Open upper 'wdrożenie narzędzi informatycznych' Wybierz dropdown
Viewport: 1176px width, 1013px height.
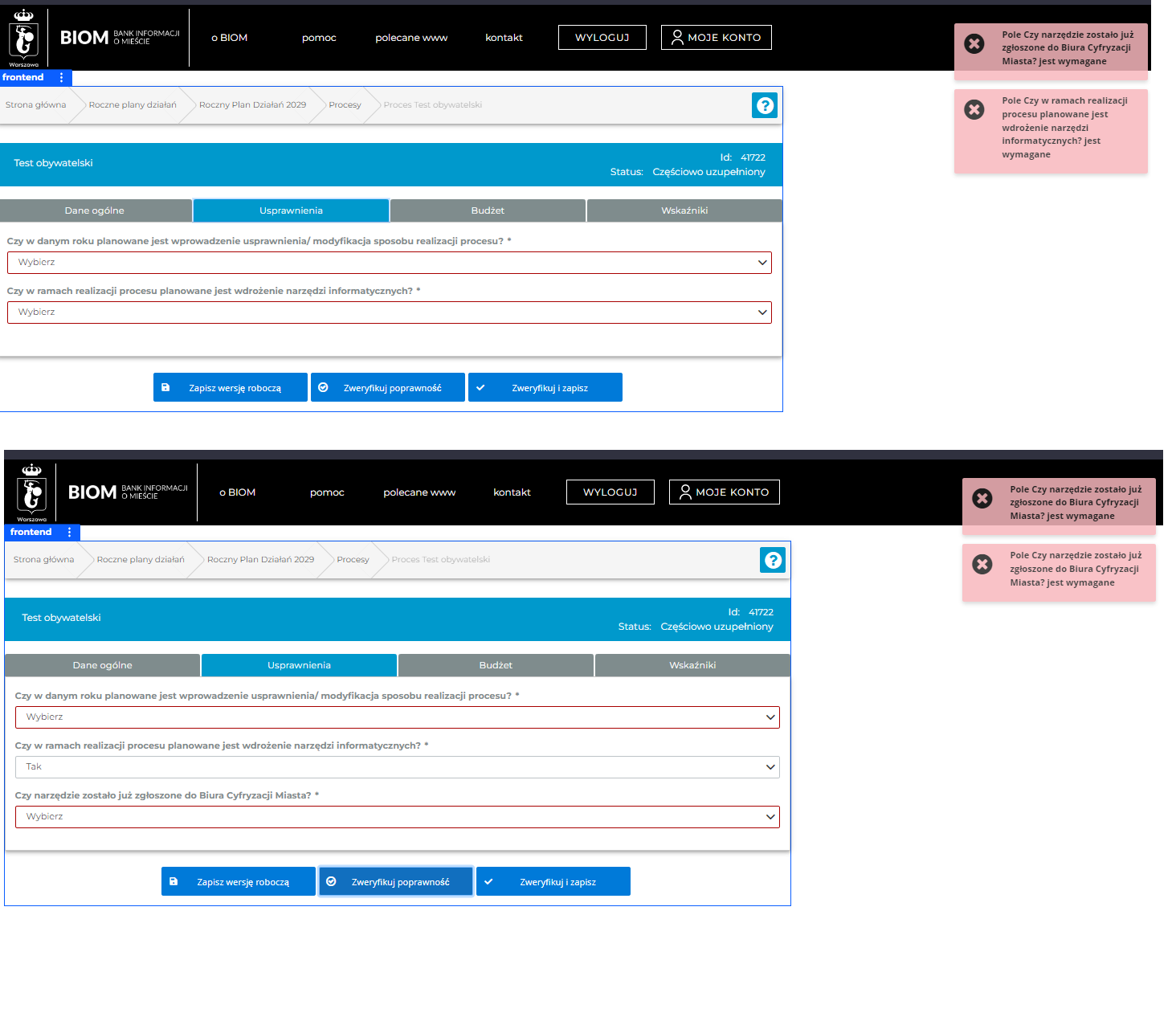[389, 312]
